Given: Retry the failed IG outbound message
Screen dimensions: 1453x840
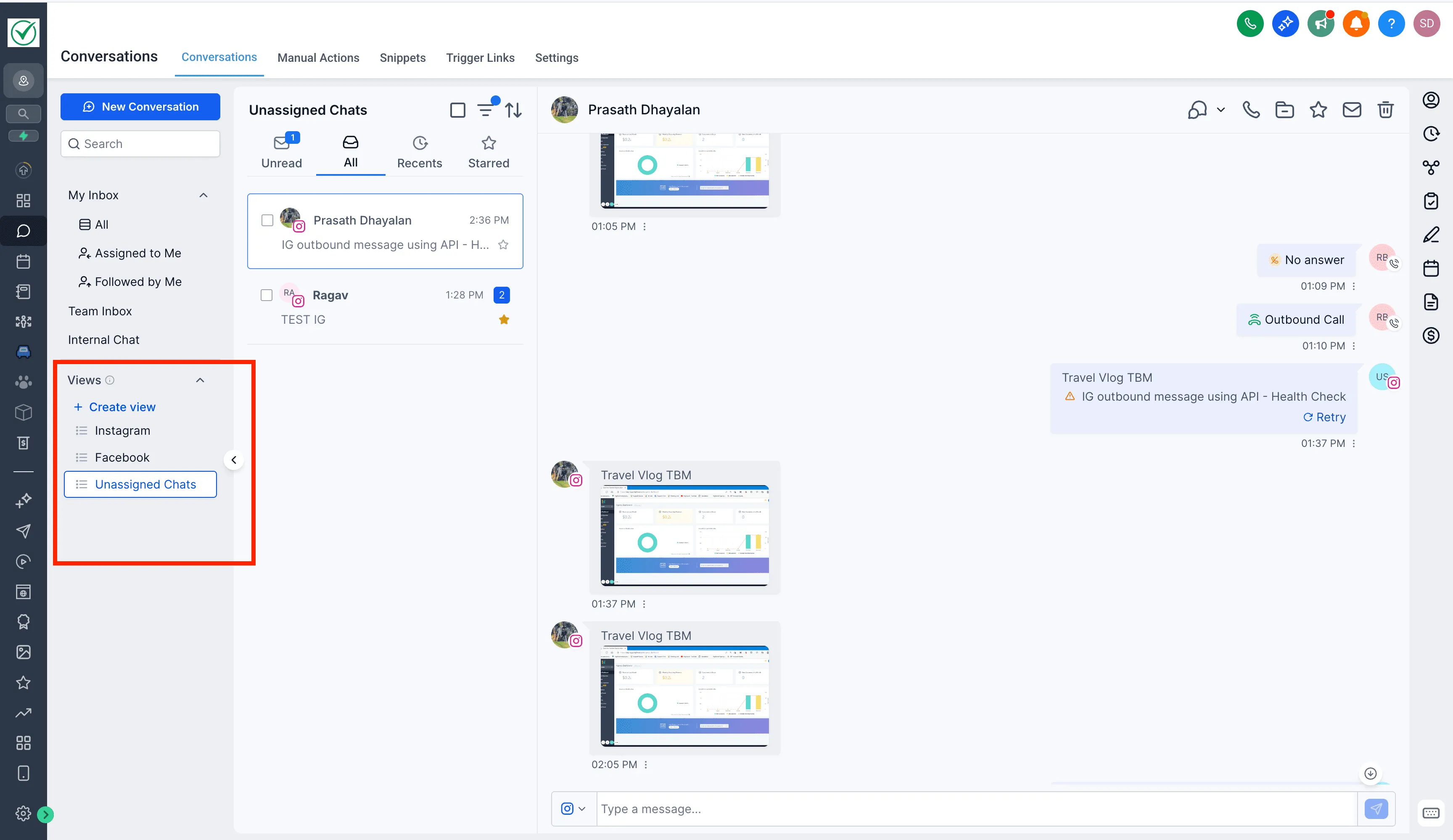Looking at the screenshot, I should [1324, 417].
